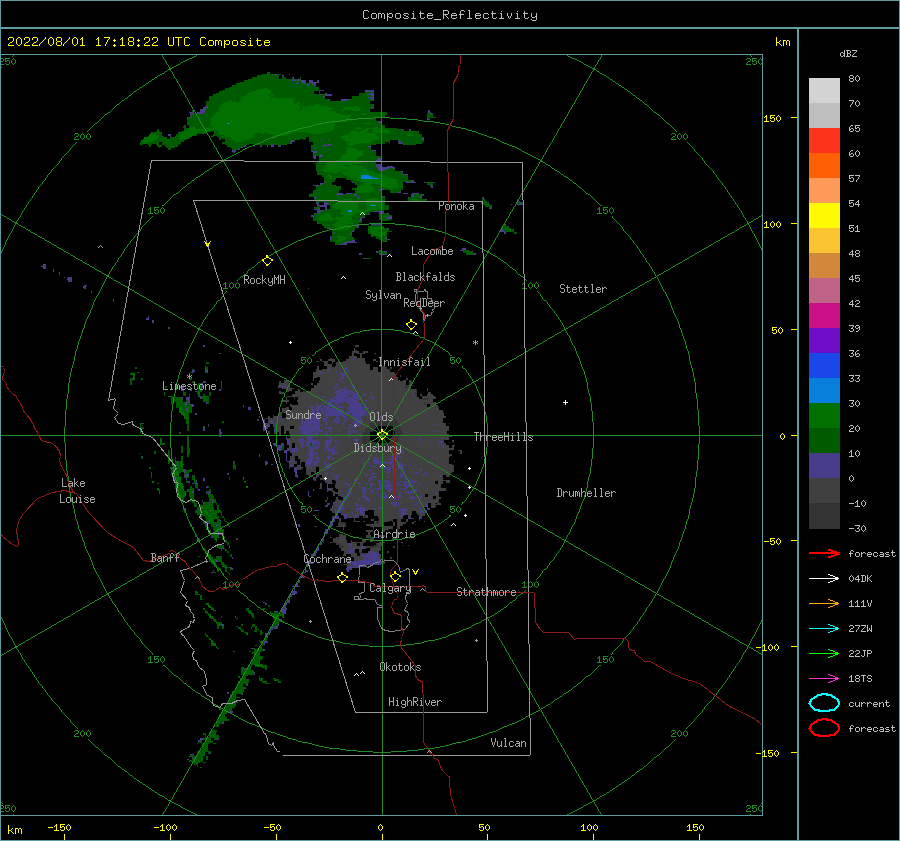900x841 pixels.
Task: Select the yellow diamond marker below RedDeer
Action: pos(411,325)
